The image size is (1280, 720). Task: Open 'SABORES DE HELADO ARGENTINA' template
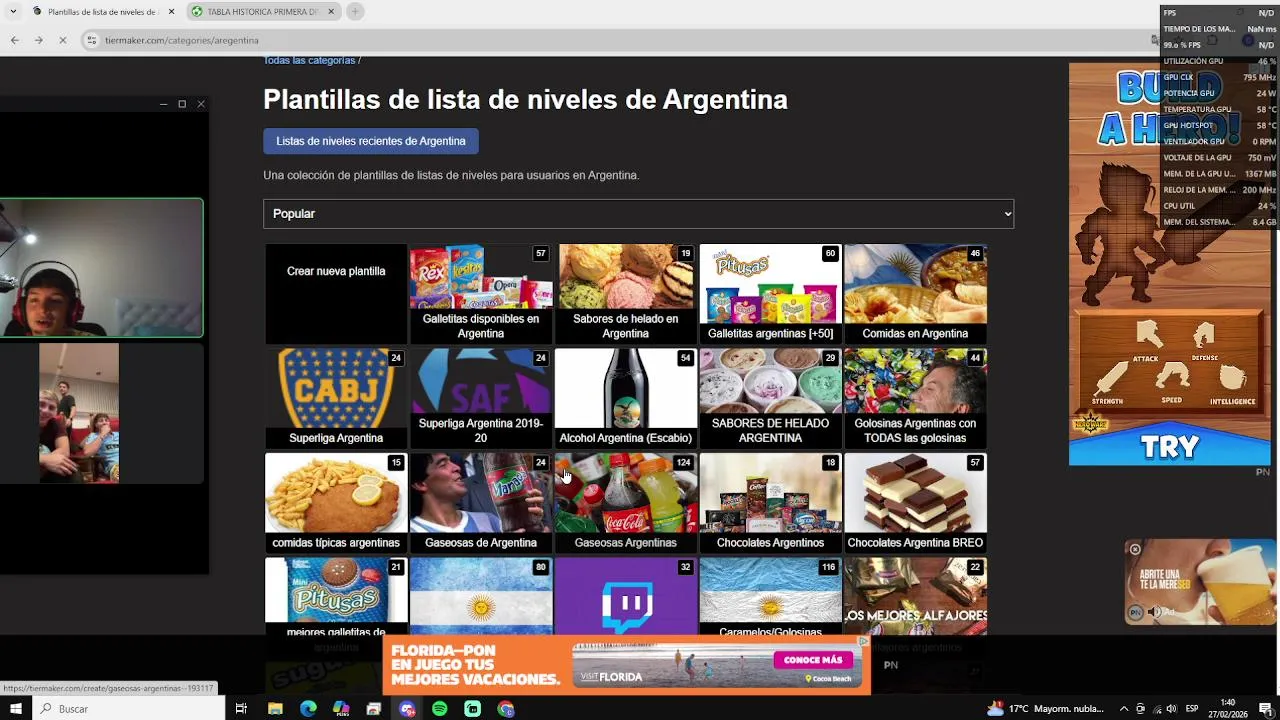pyautogui.click(x=770, y=398)
